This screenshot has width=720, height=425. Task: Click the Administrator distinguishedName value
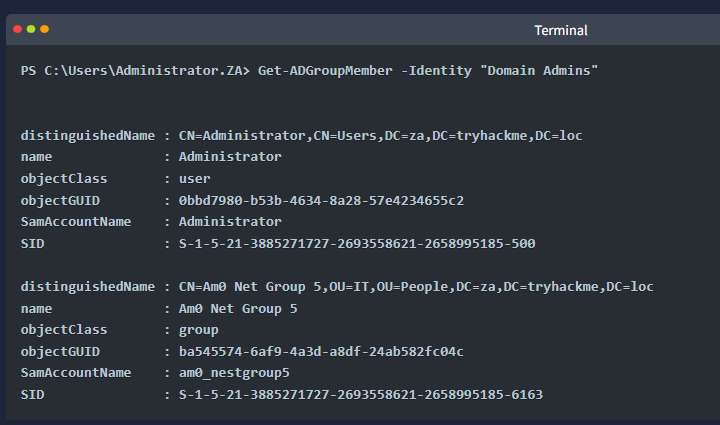pos(380,136)
